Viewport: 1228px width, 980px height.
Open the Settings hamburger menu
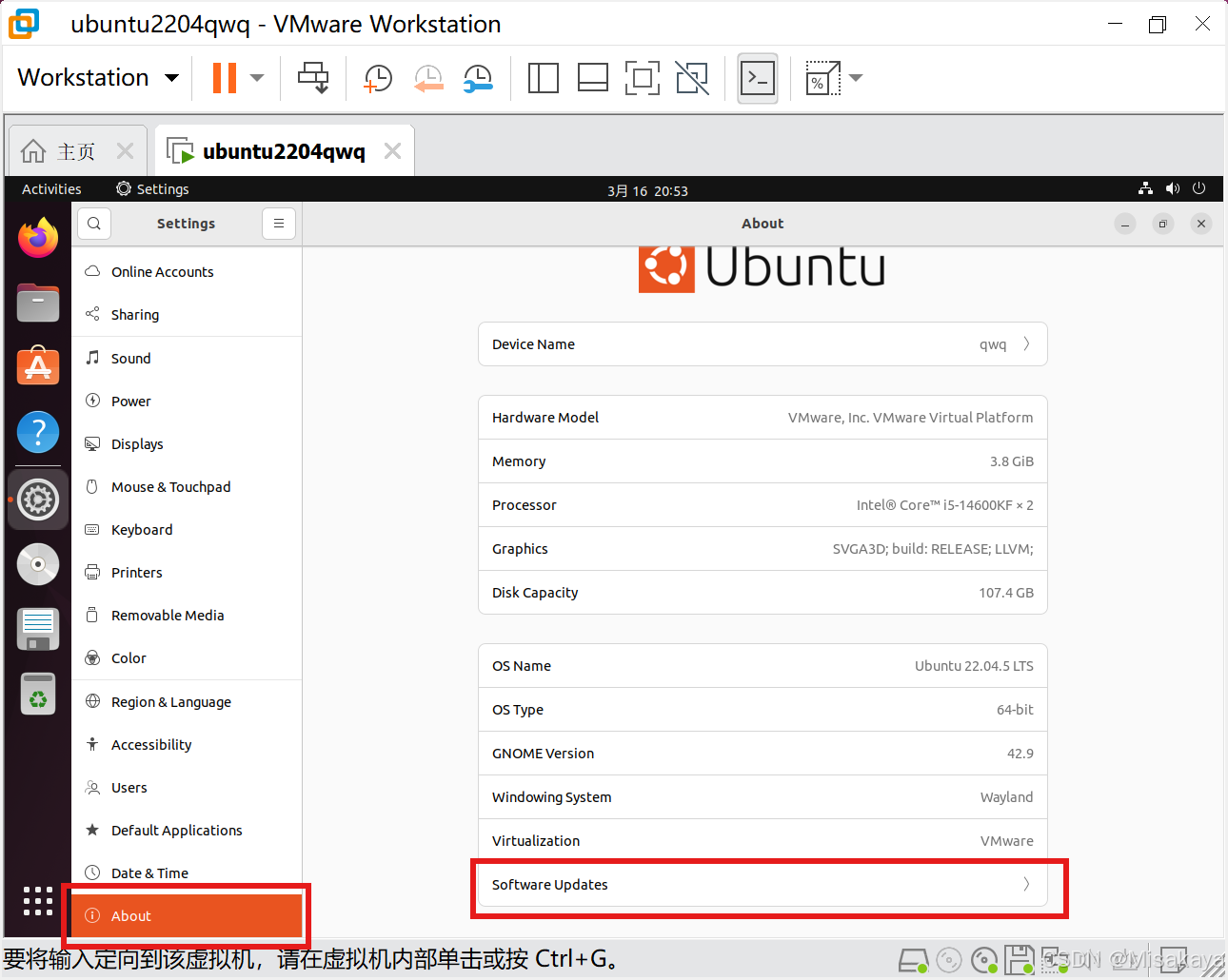tap(279, 224)
